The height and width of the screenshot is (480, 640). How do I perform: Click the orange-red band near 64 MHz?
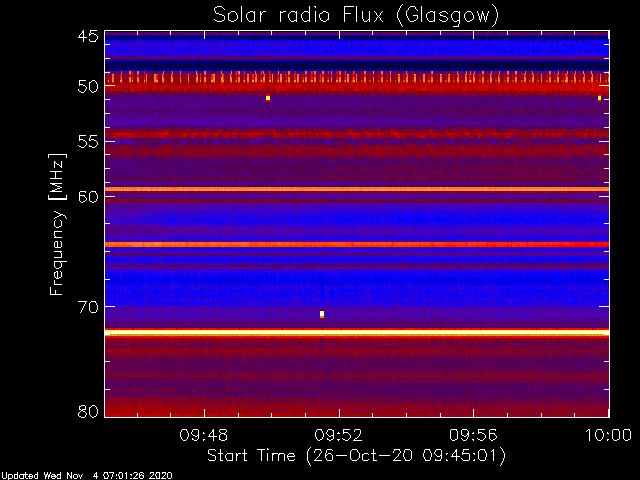pos(357,244)
